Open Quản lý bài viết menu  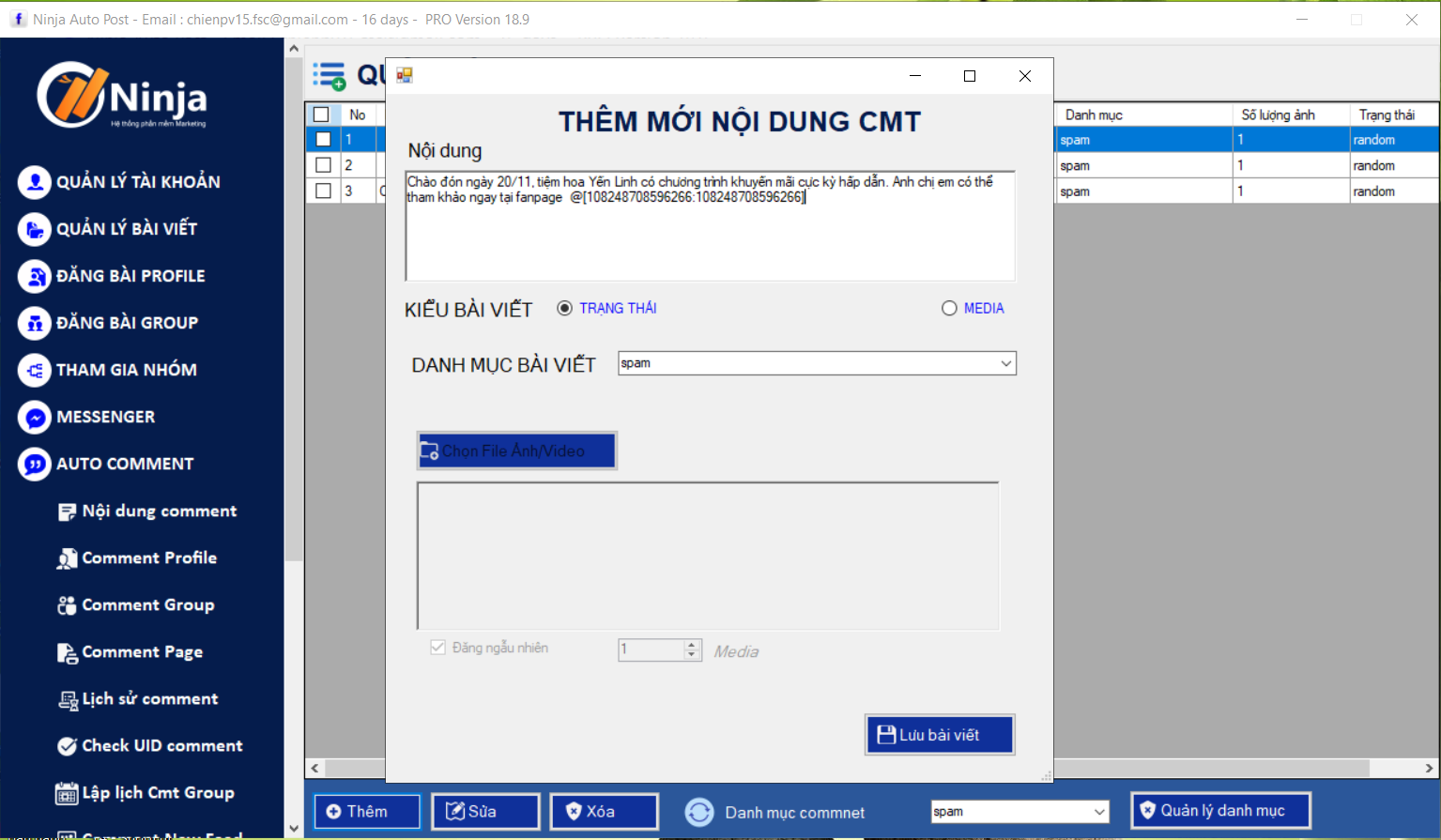point(127,229)
